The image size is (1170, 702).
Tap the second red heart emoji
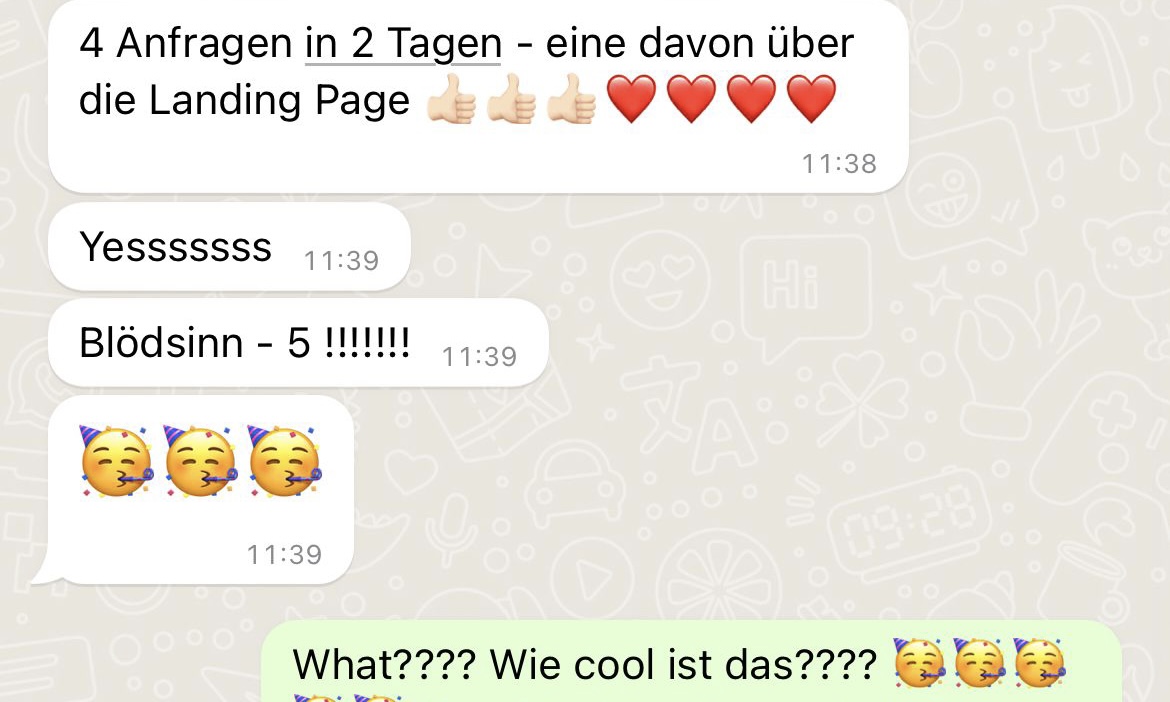click(x=692, y=98)
